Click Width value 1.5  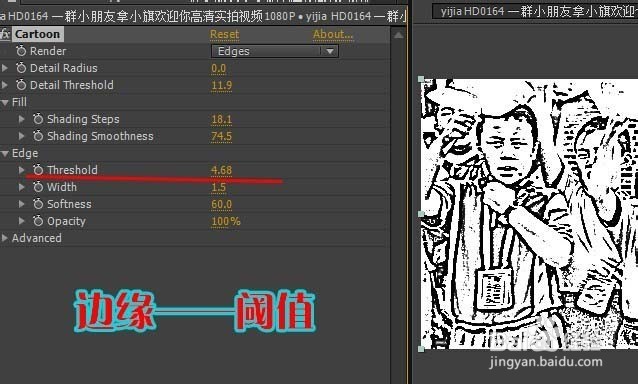[218, 188]
